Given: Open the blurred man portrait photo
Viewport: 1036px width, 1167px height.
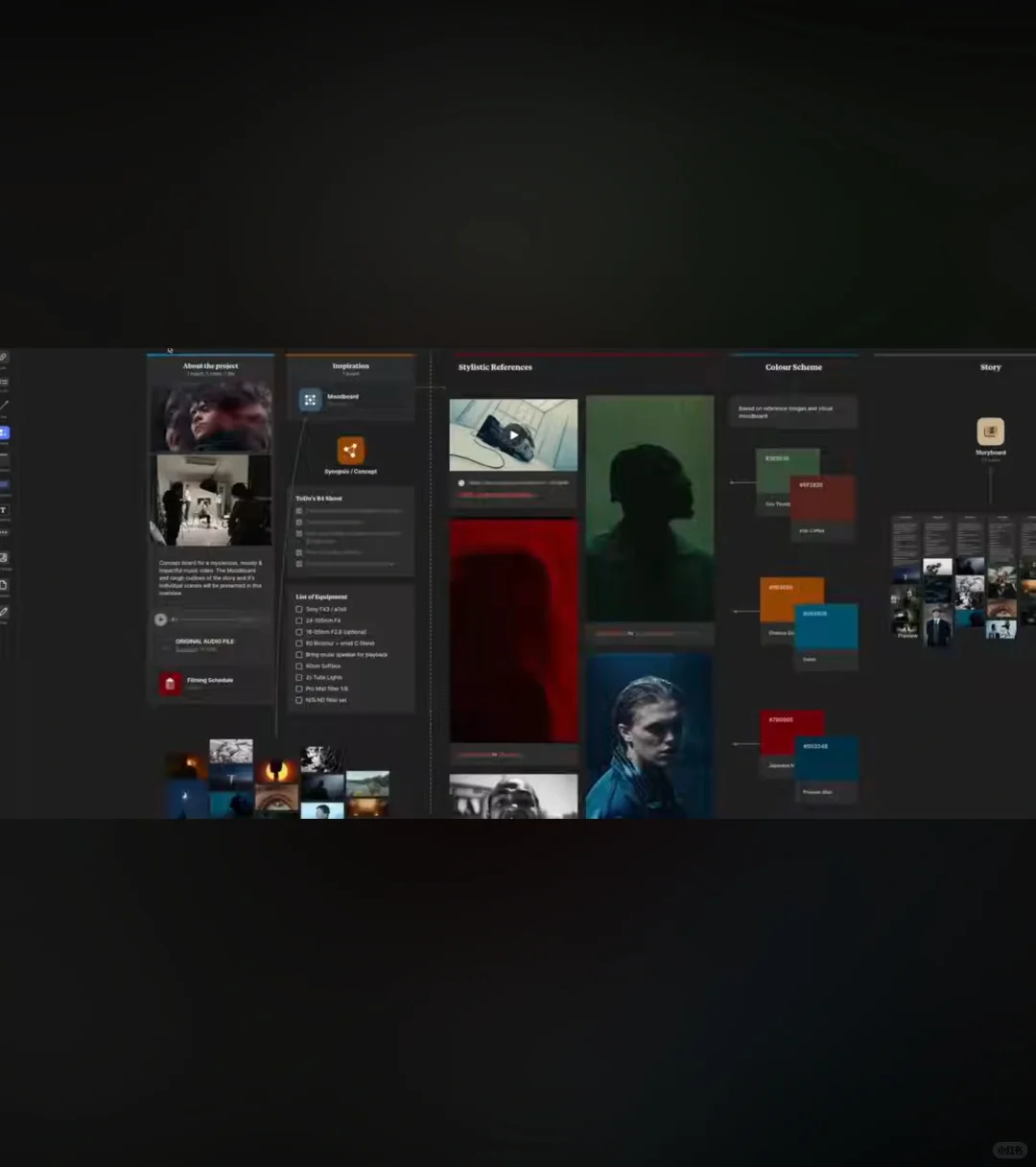Looking at the screenshot, I should point(211,416).
